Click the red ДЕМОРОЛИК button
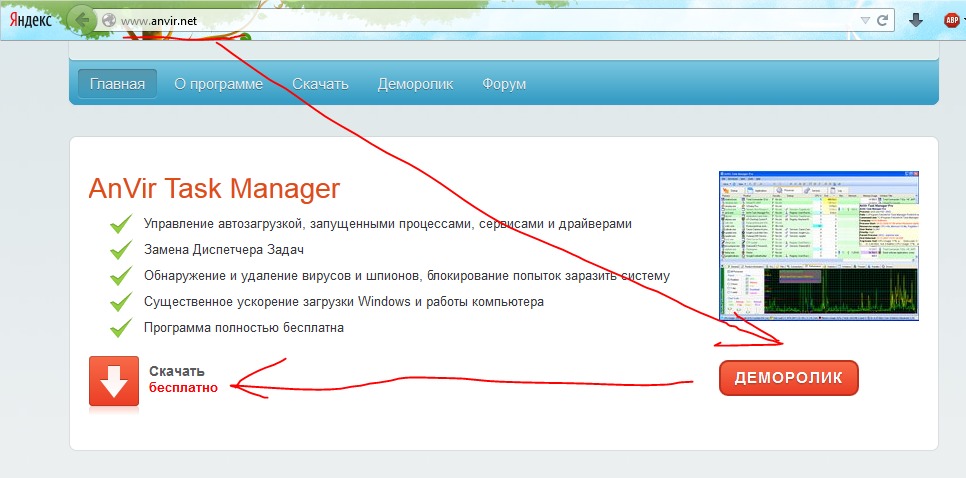This screenshot has width=966, height=478. [x=789, y=378]
